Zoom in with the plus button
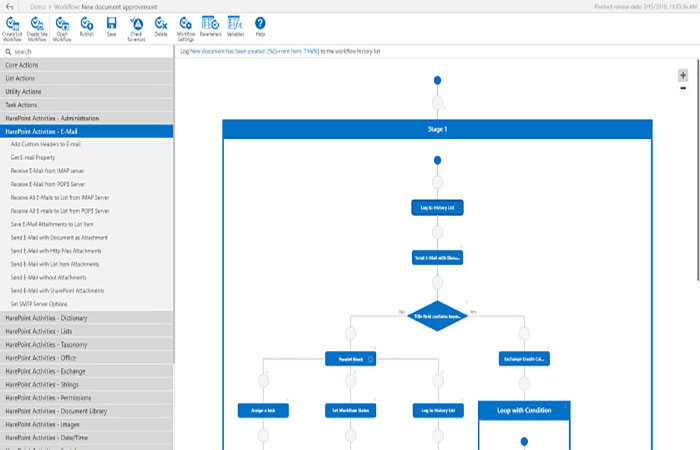Screen dimensions: 700x450 [x=683, y=75]
